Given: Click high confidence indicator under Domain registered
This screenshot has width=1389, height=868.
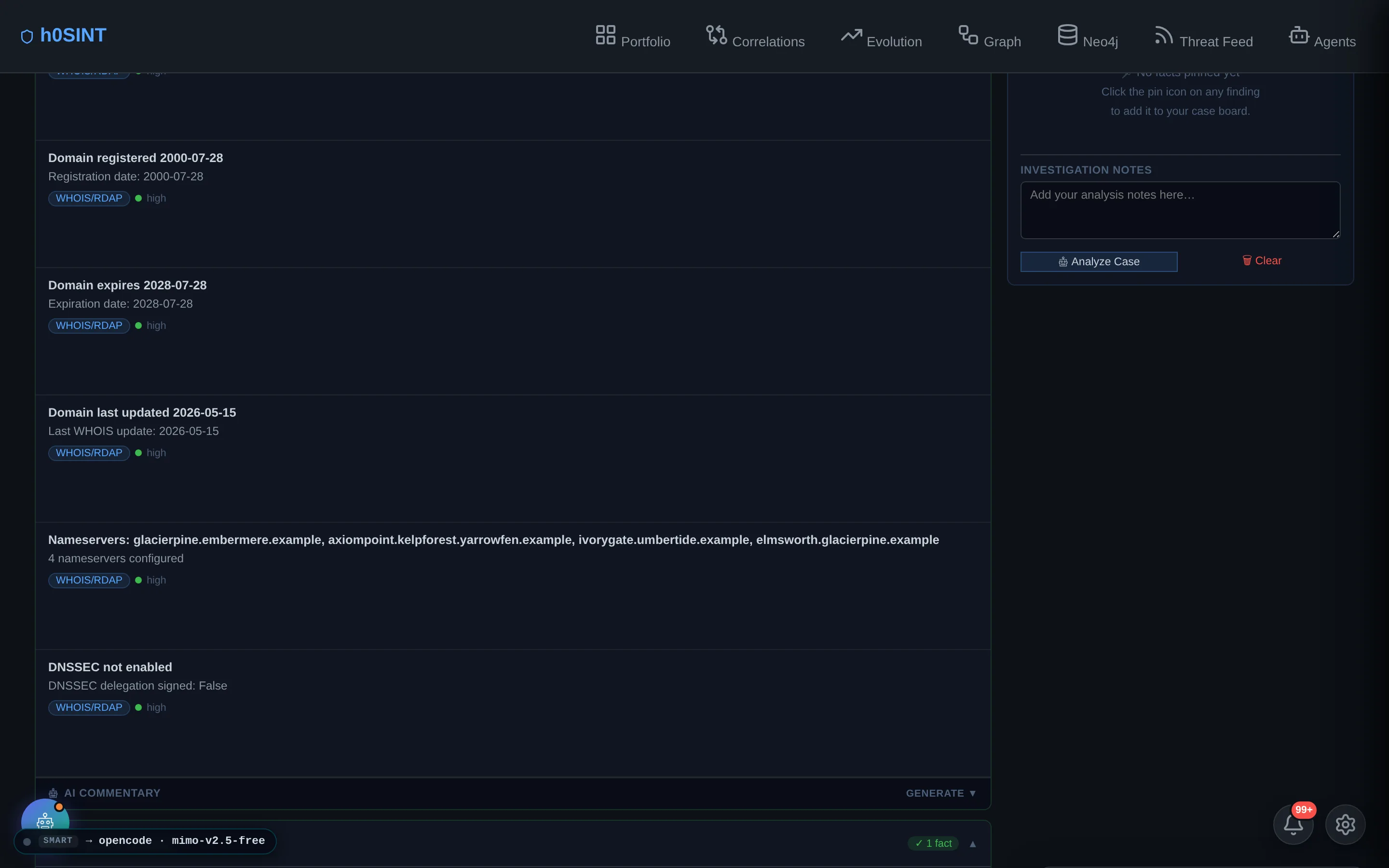Looking at the screenshot, I should (150, 198).
